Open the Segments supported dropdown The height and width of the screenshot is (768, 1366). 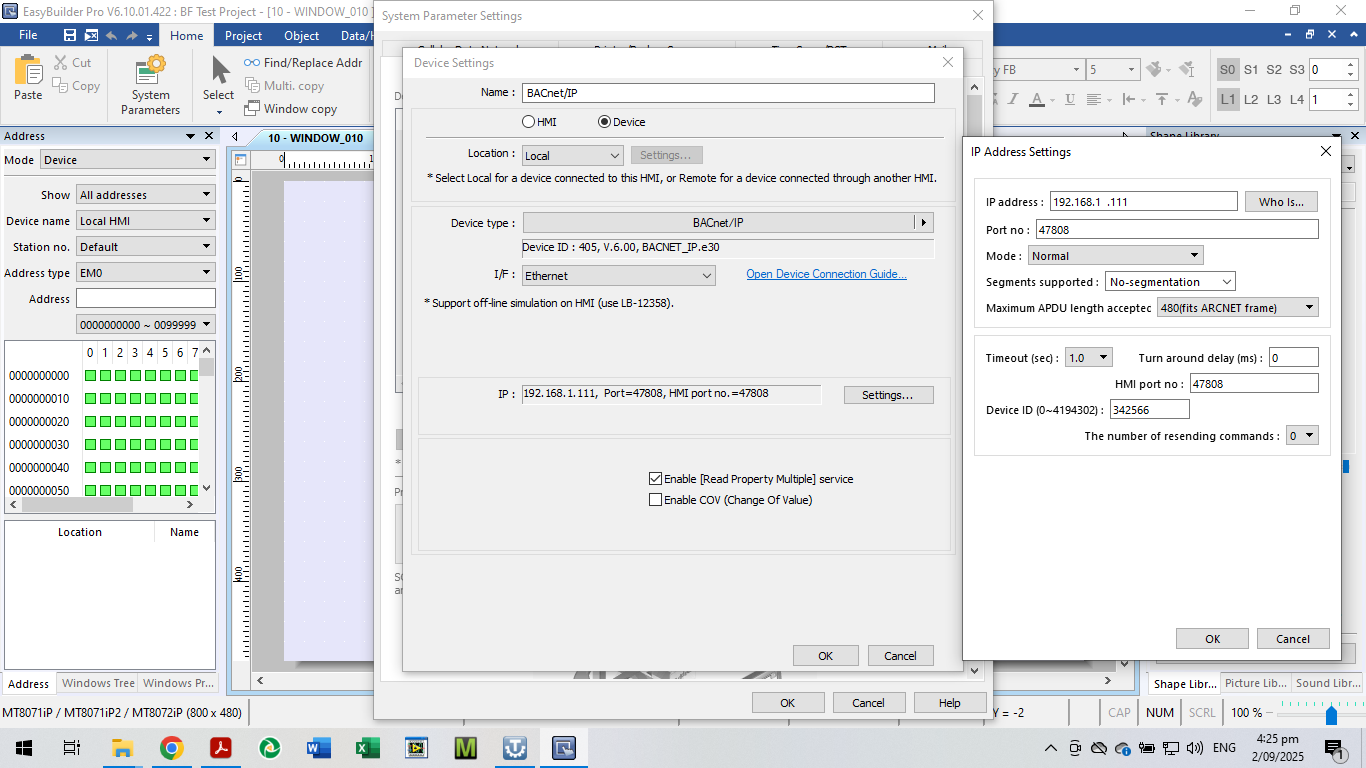[1170, 282]
